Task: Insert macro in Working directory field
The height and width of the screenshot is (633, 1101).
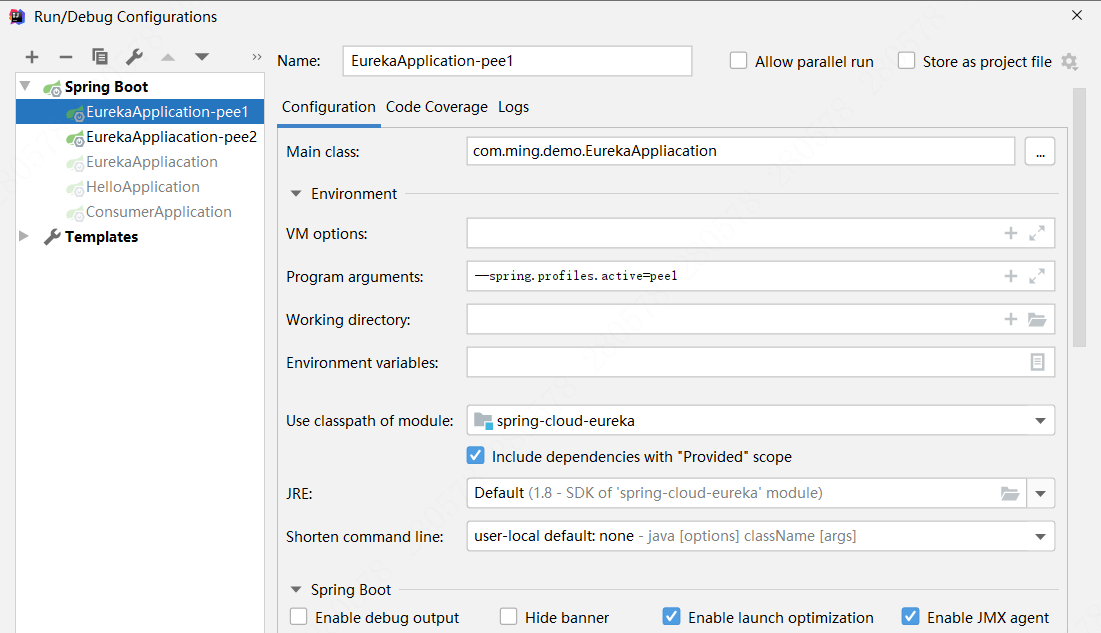Action: [1010, 320]
